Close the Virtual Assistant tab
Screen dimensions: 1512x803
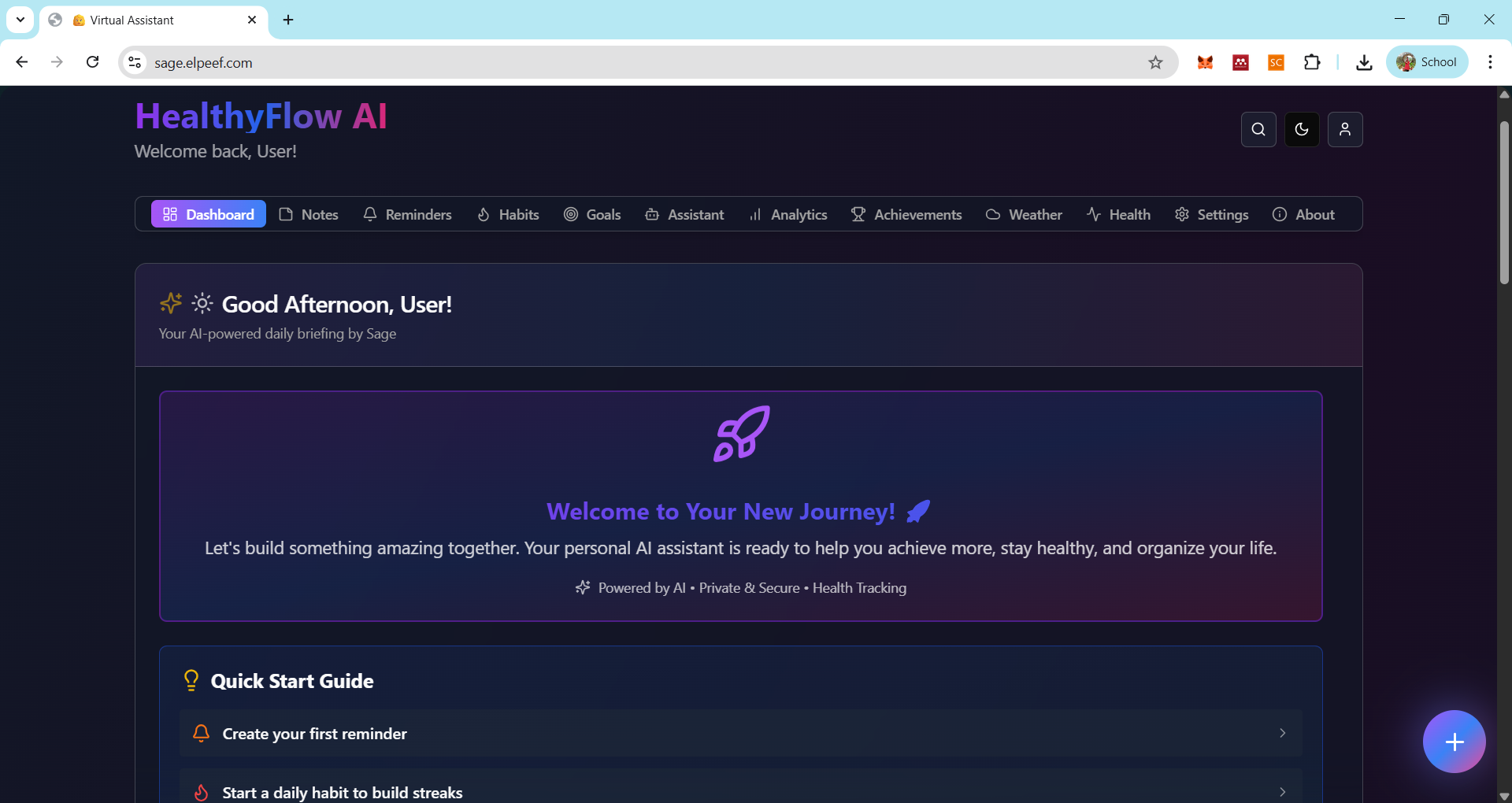252,20
